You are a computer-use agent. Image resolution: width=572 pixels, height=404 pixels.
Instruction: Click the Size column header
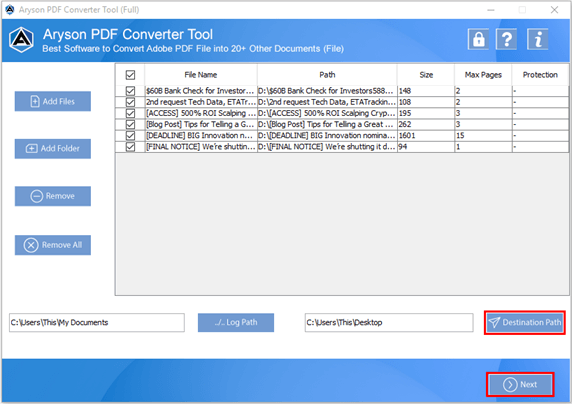tap(426, 75)
